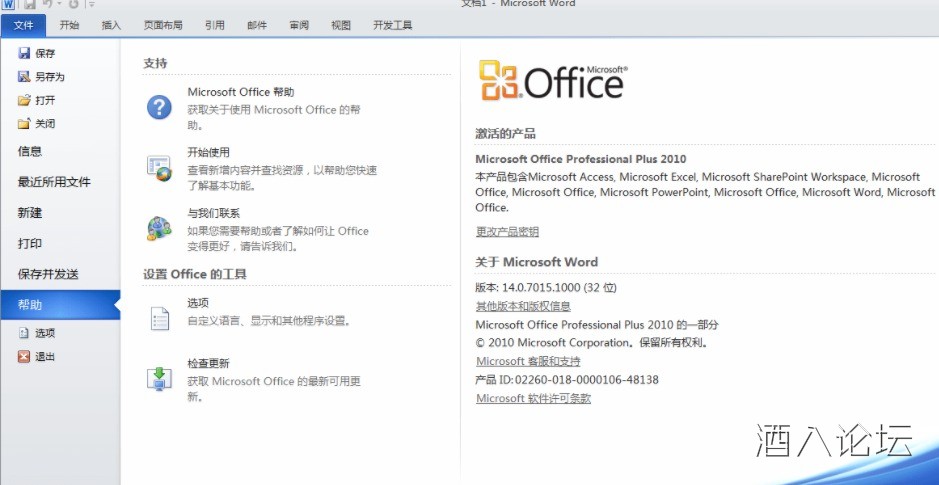
Task: Switch to the View (视图) tab
Action: pos(341,25)
